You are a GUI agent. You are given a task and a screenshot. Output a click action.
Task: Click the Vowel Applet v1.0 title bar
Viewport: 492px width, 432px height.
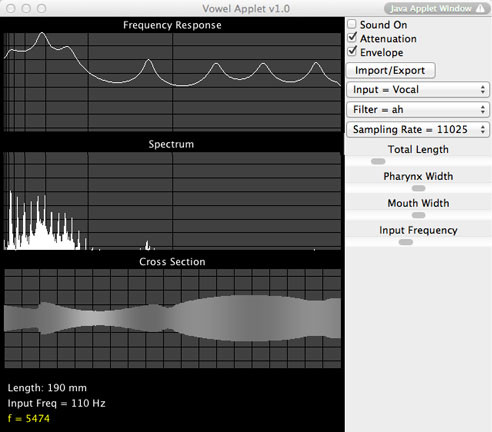(246, 8)
